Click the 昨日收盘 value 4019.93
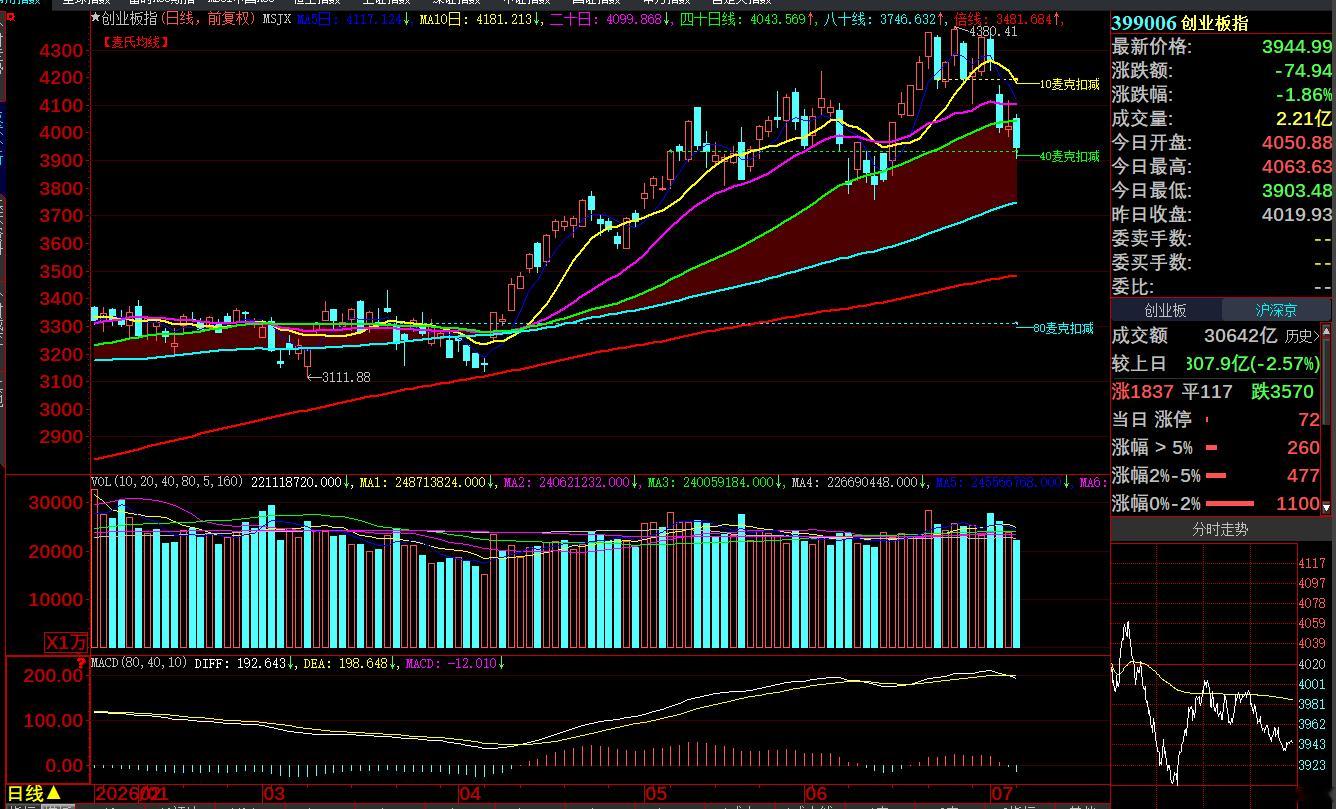 pos(1297,215)
